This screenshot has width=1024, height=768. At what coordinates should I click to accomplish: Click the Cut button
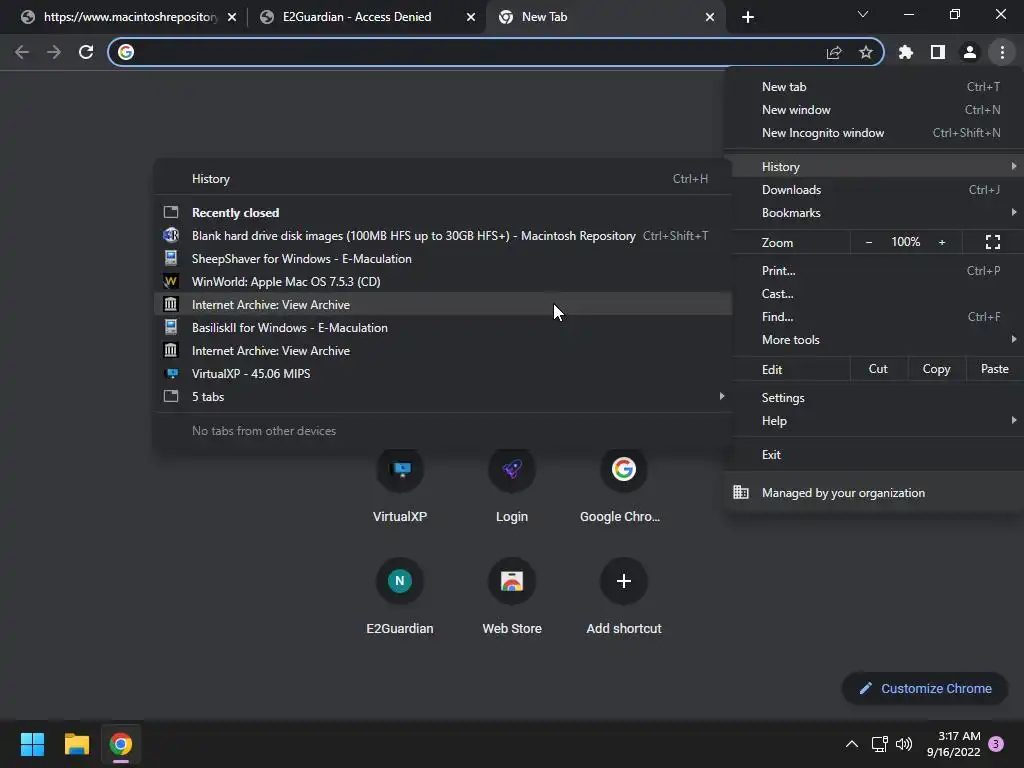pos(878,369)
